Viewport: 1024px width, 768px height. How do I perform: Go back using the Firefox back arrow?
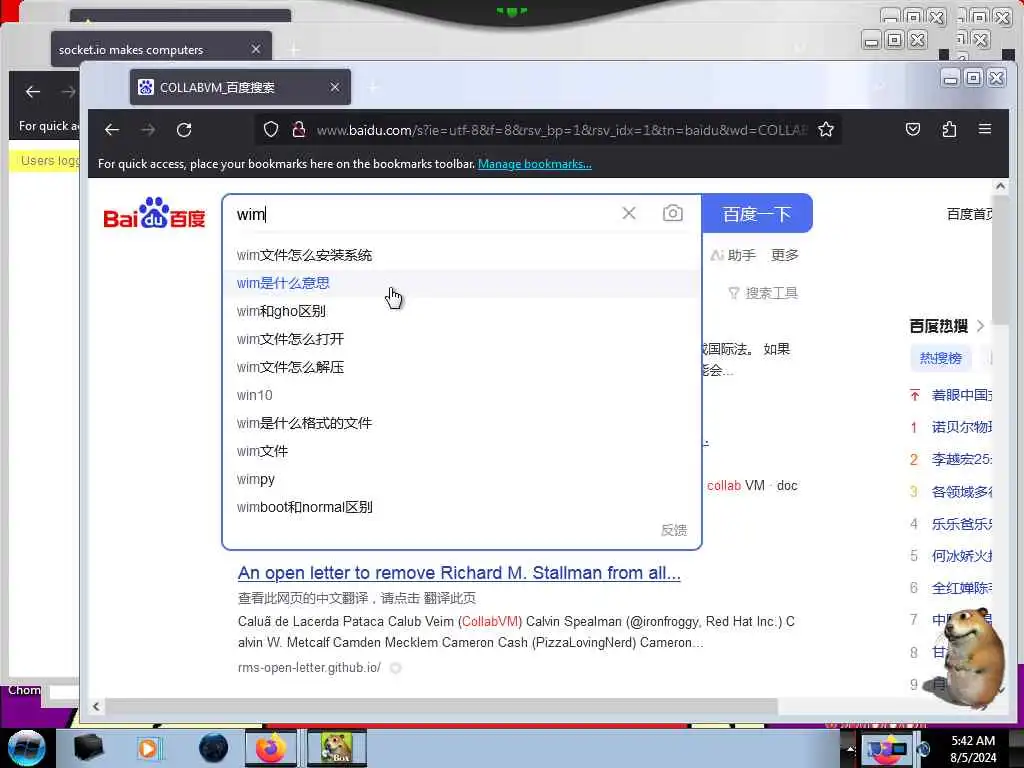pyautogui.click(x=112, y=129)
